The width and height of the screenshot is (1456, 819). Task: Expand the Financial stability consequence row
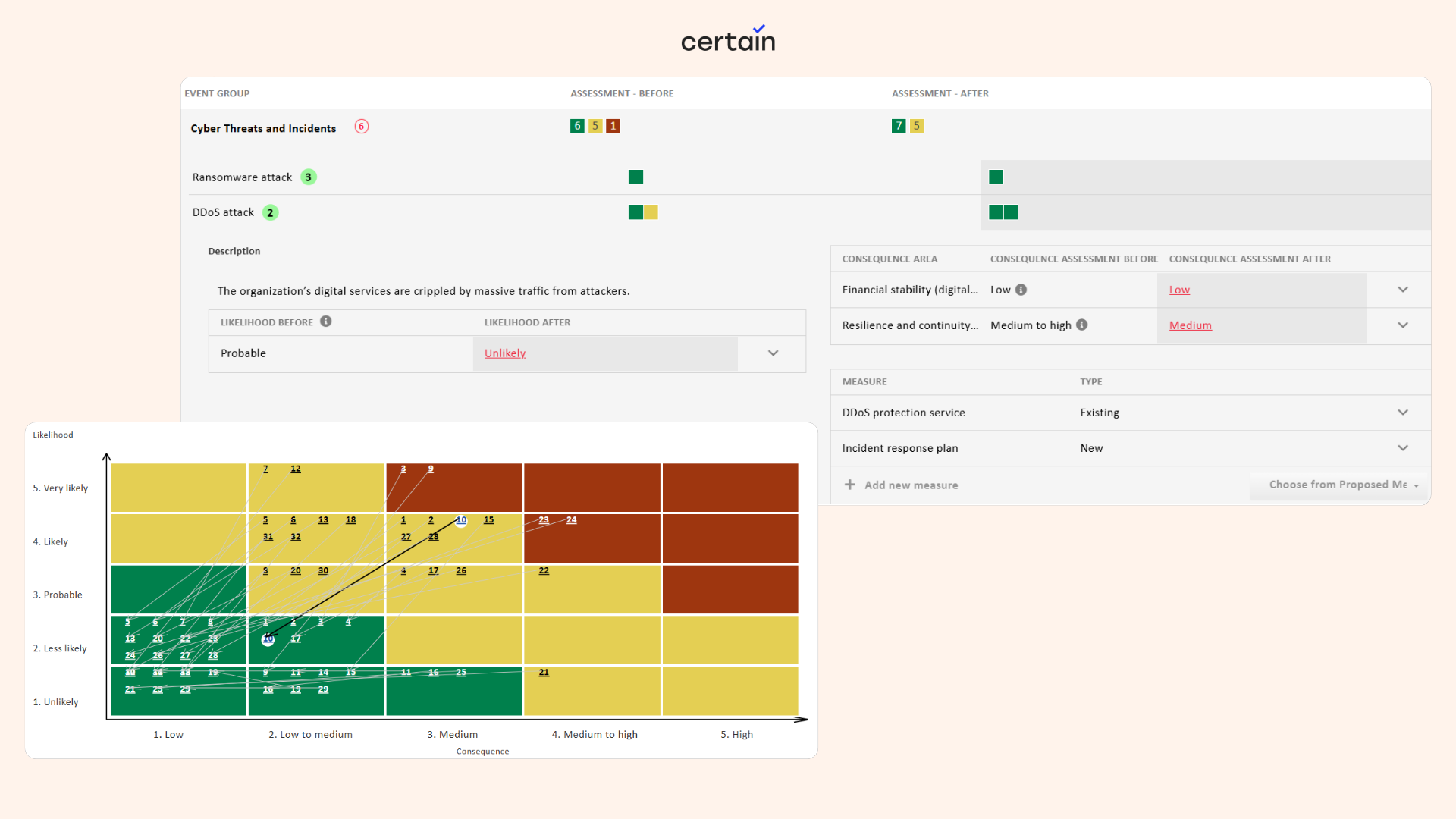click(x=1402, y=290)
